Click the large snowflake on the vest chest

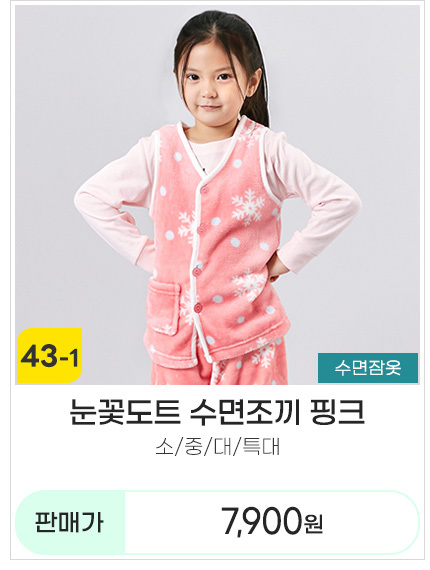[x=248, y=206]
